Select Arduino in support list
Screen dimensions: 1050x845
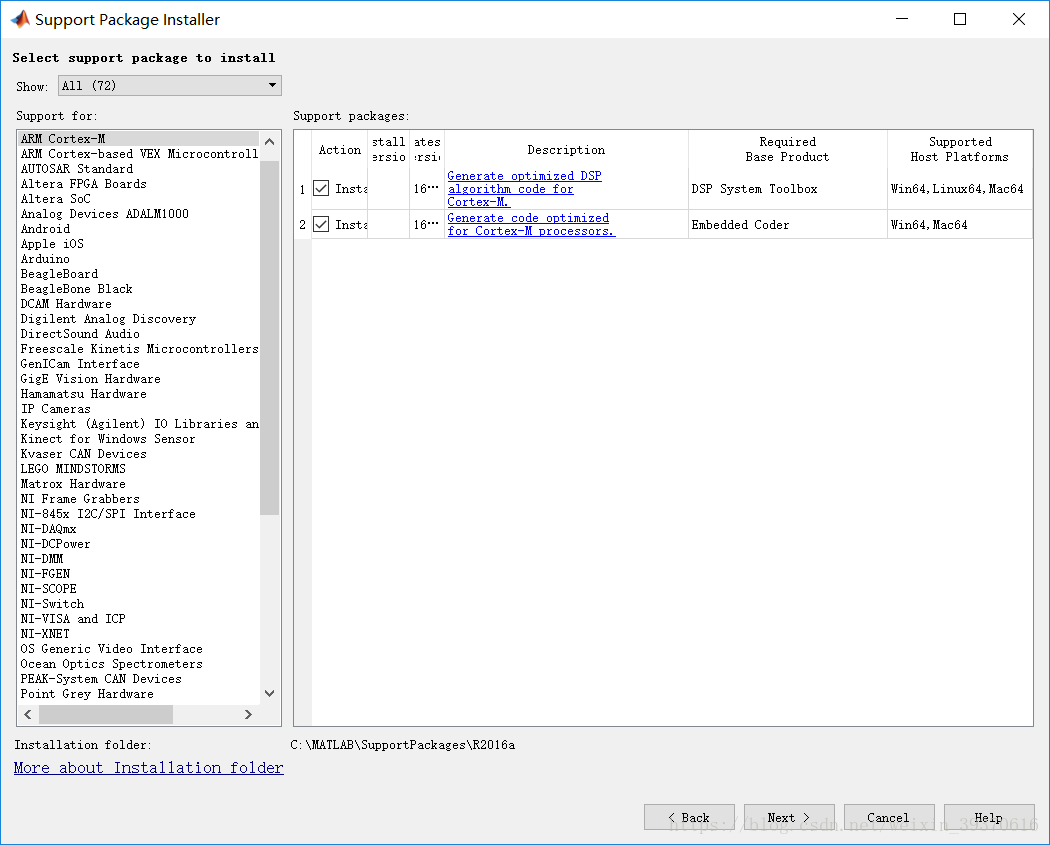(139, 258)
